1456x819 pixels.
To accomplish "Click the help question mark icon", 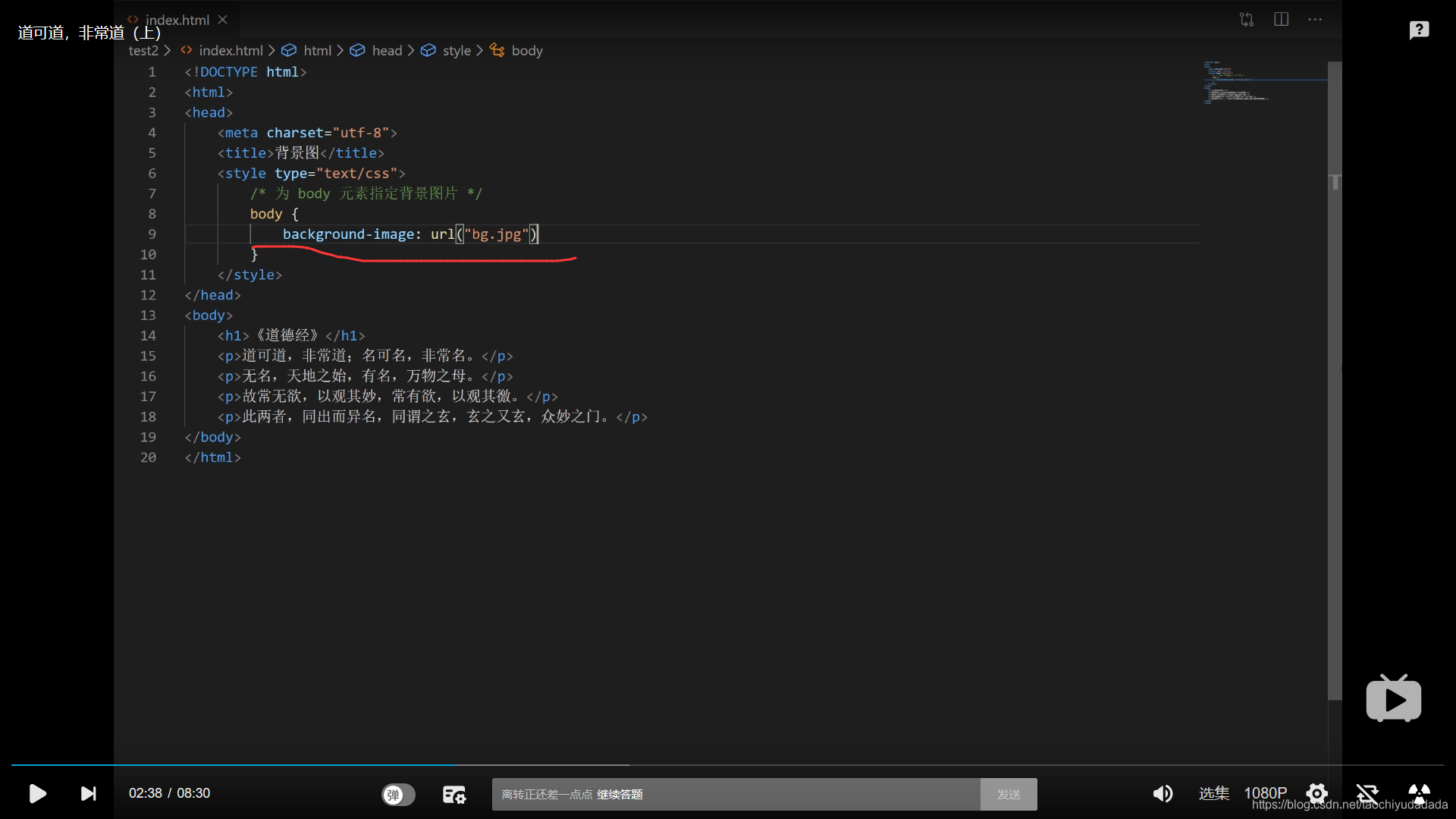I will tap(1419, 30).
